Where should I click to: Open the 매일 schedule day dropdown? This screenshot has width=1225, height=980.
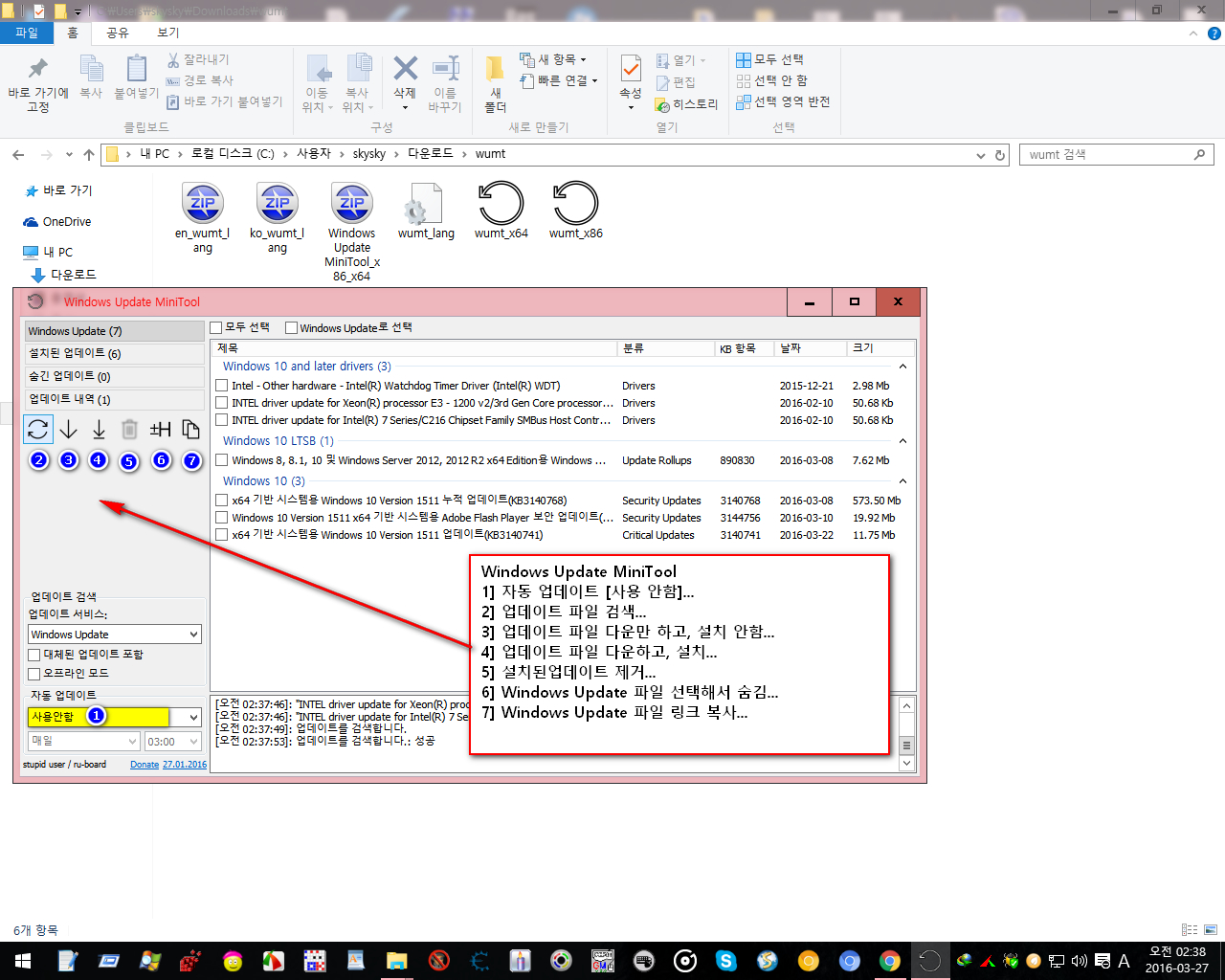coord(84,742)
